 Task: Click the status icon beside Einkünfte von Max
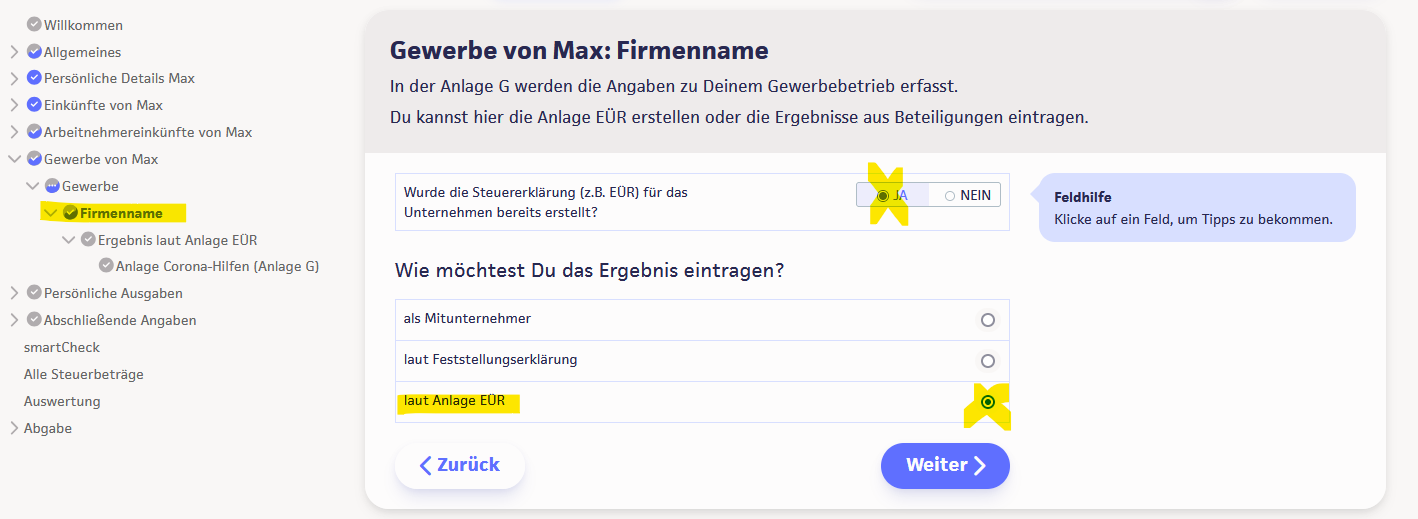point(34,105)
